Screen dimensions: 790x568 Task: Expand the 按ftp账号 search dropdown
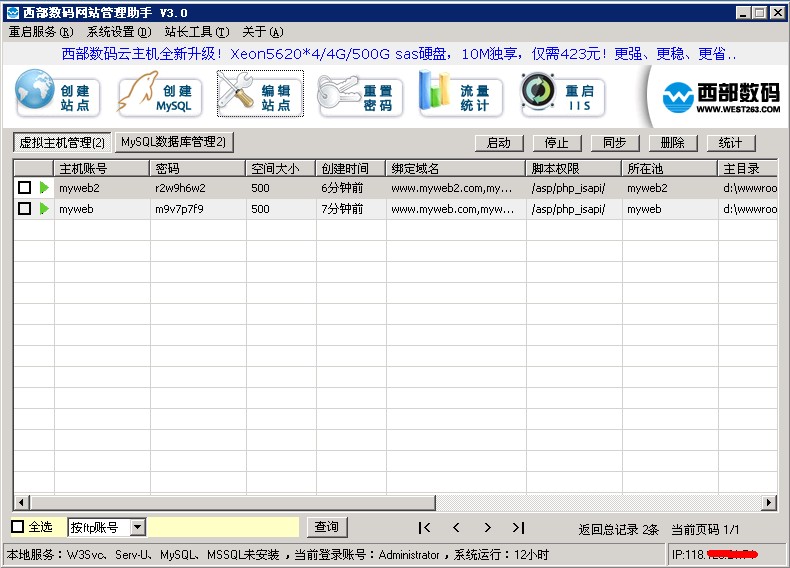[x=138, y=527]
